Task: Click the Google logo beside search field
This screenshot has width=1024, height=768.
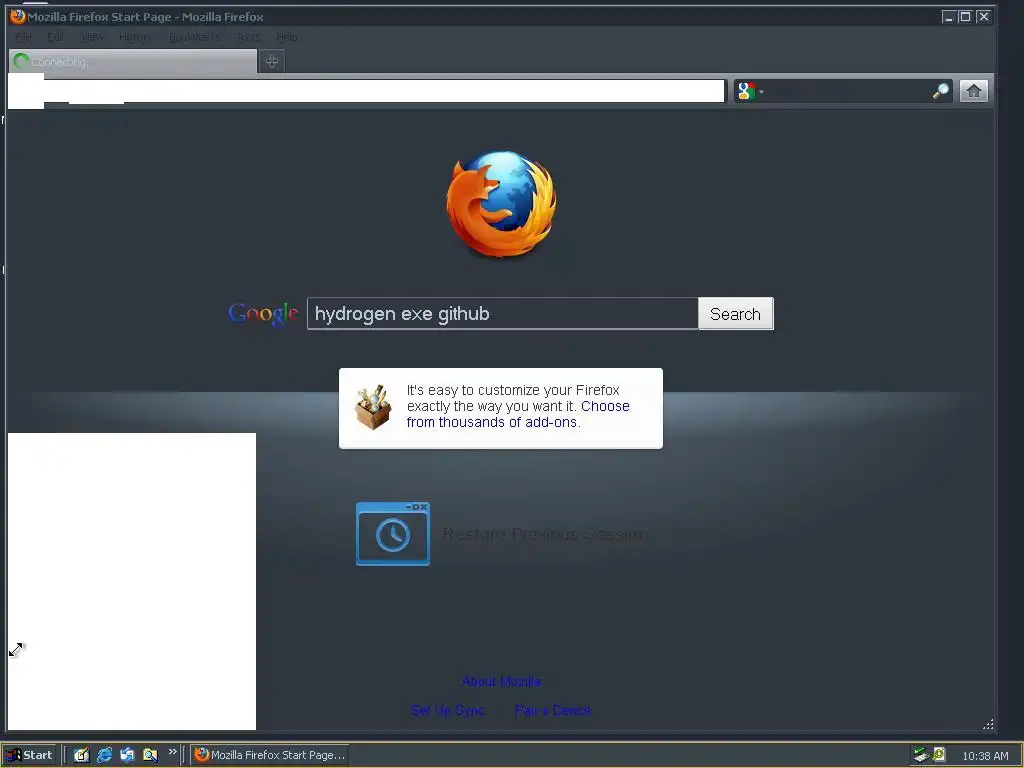Action: click(263, 314)
